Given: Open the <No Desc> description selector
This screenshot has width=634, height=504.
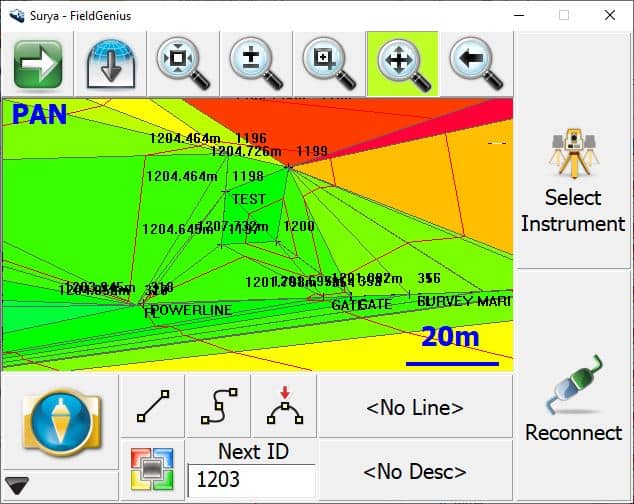Looking at the screenshot, I should coord(414,471).
